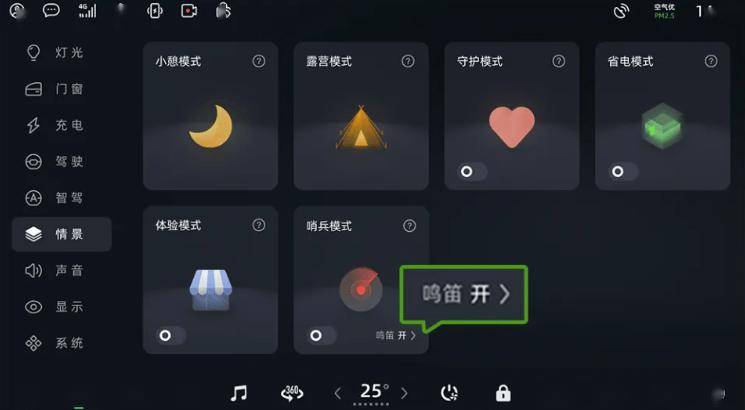This screenshot has height=410, width=745.
Task: Open the messages chat bubble icon
Action: tap(51, 10)
